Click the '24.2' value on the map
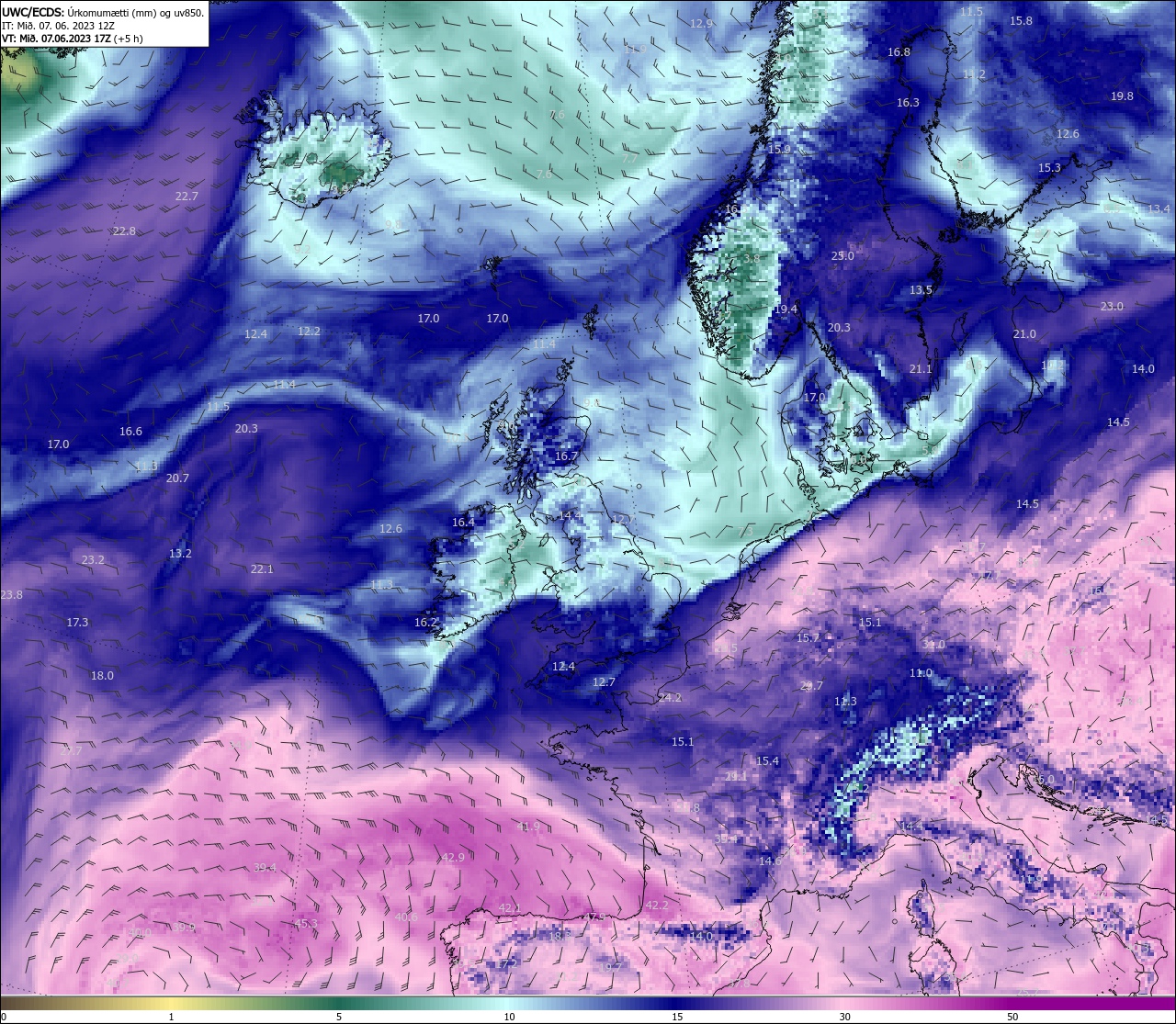 pos(670,698)
